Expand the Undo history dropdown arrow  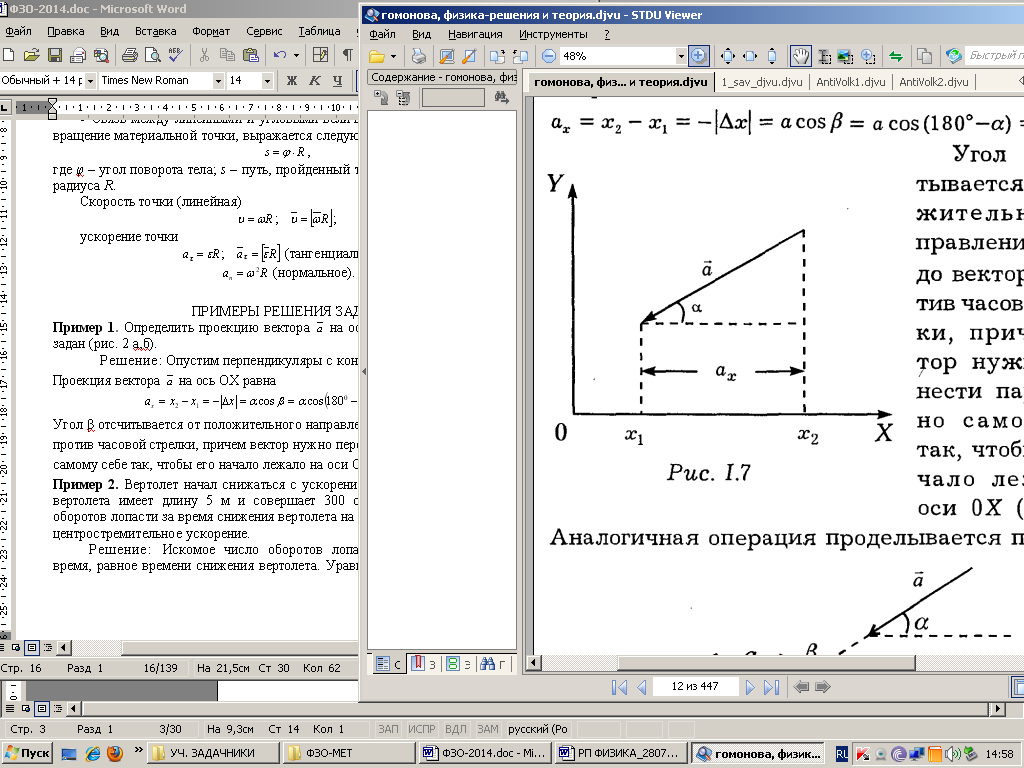[x=296, y=56]
